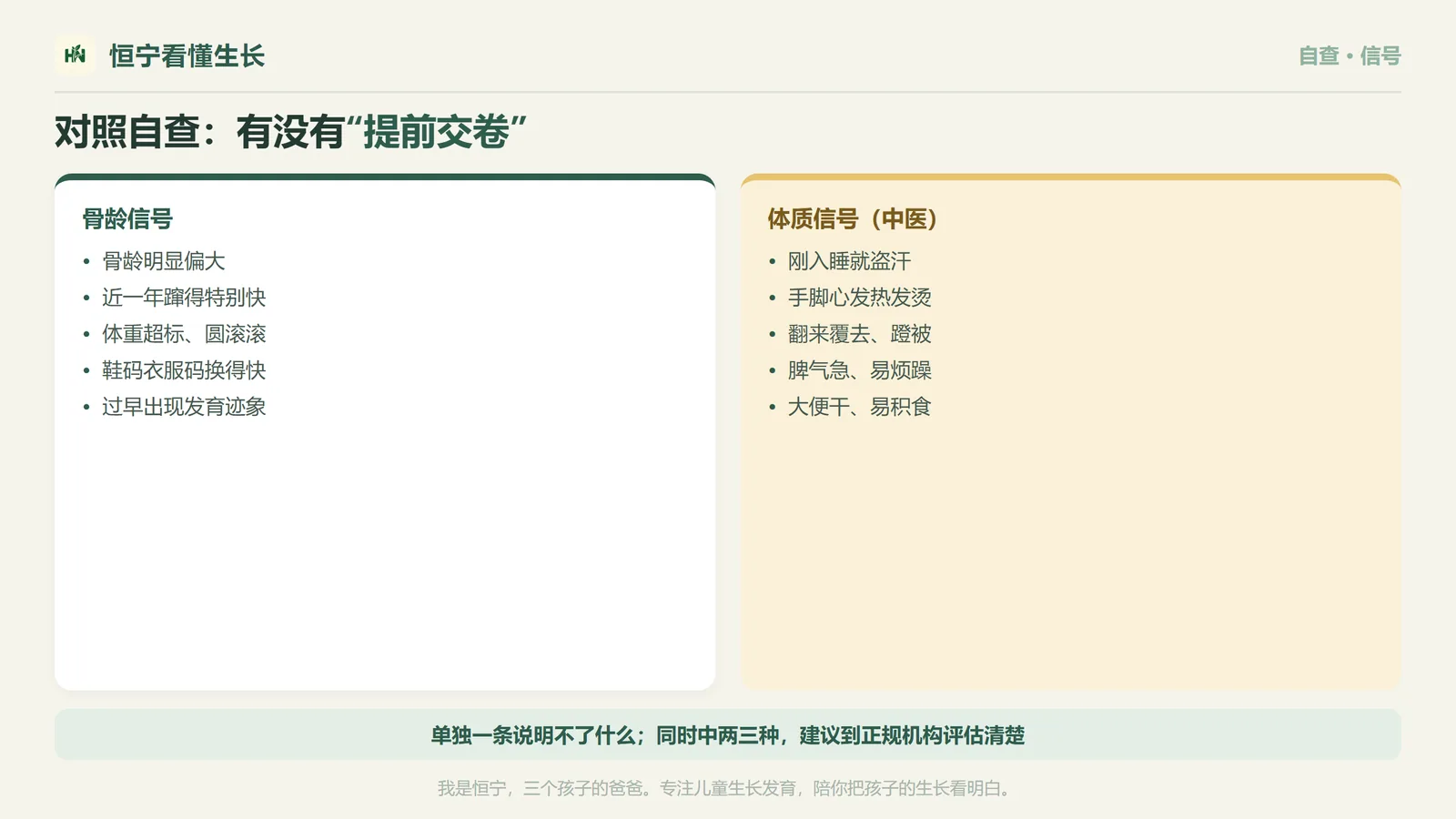Select the bullet 手脚心发热发烫
1456x819 pixels.
[x=860, y=298]
